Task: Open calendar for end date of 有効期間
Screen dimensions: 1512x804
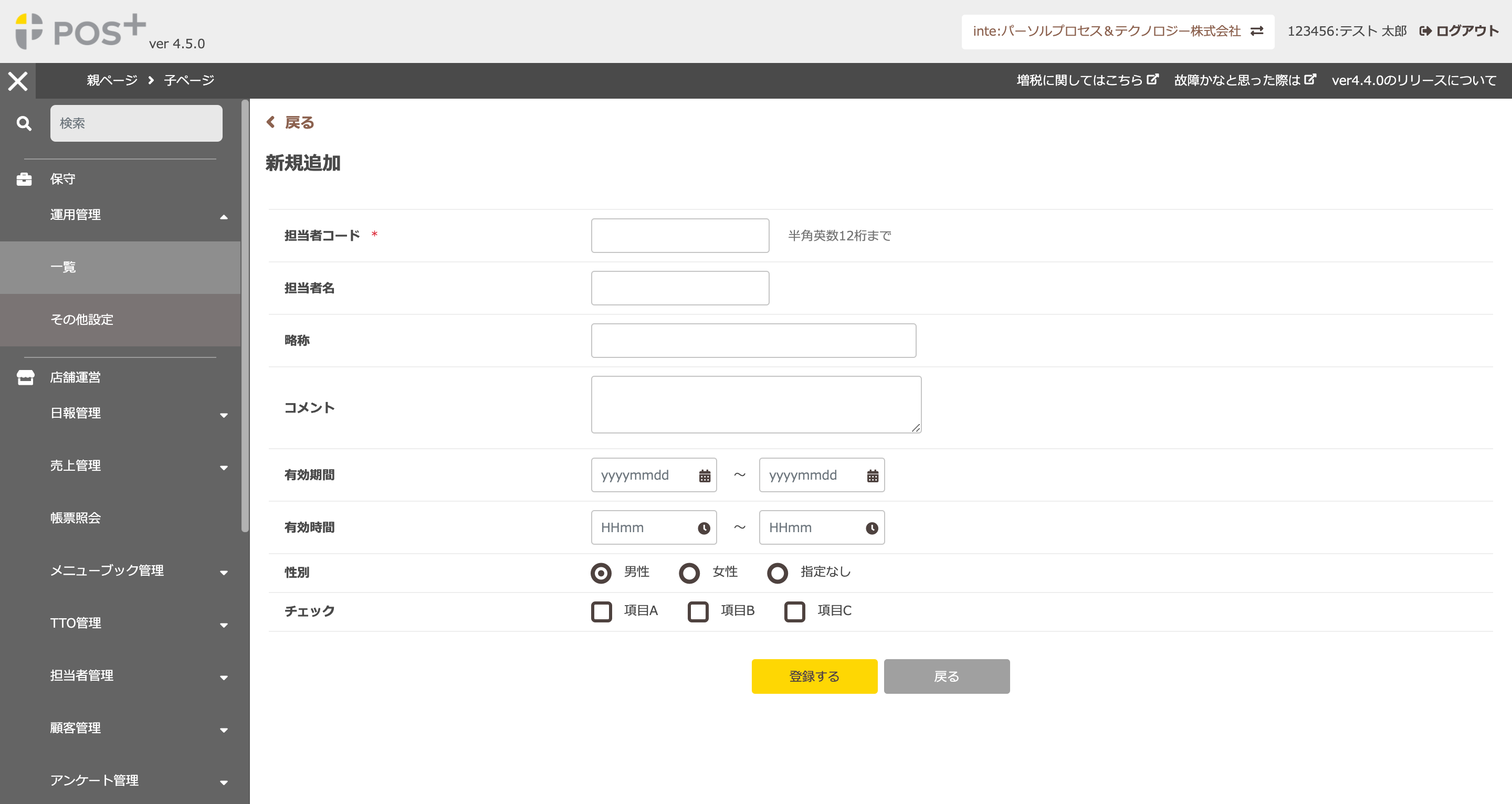Action: 873,475
